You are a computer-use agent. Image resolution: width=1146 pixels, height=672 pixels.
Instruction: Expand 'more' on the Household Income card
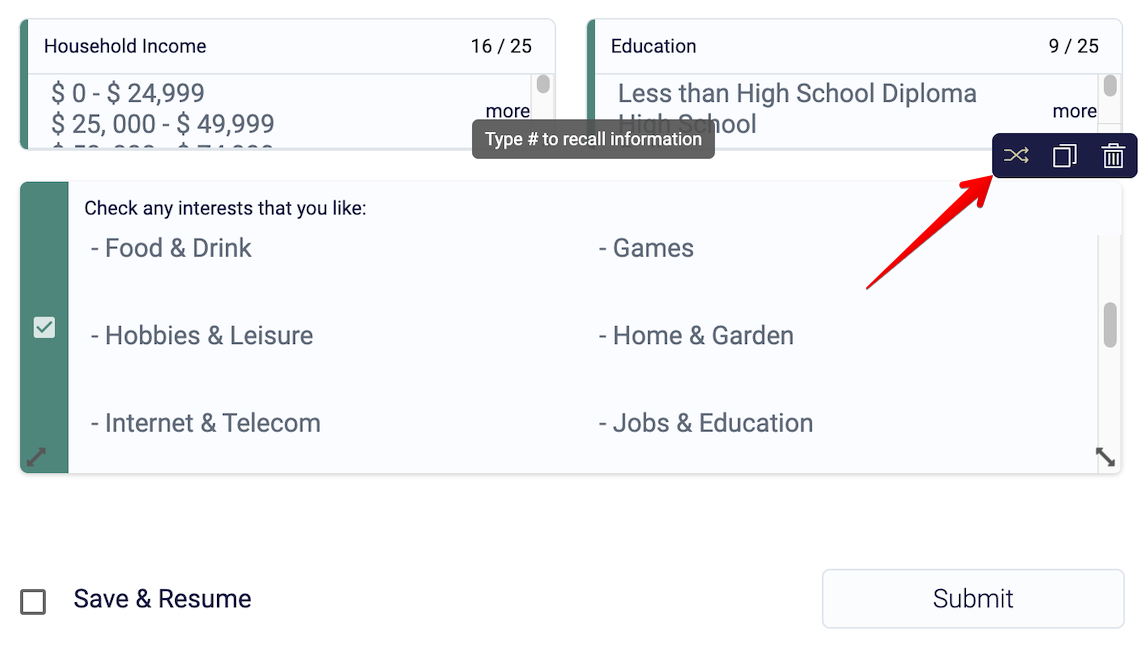508,111
